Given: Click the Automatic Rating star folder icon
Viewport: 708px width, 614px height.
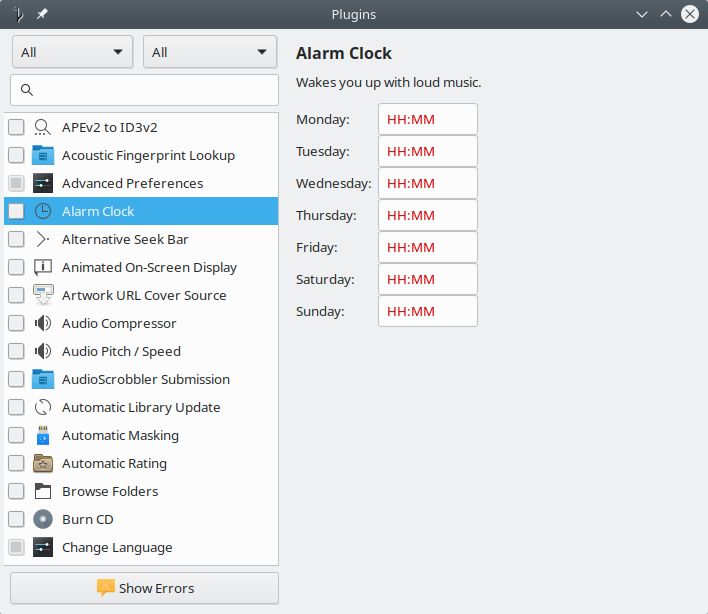Looking at the screenshot, I should (x=43, y=463).
